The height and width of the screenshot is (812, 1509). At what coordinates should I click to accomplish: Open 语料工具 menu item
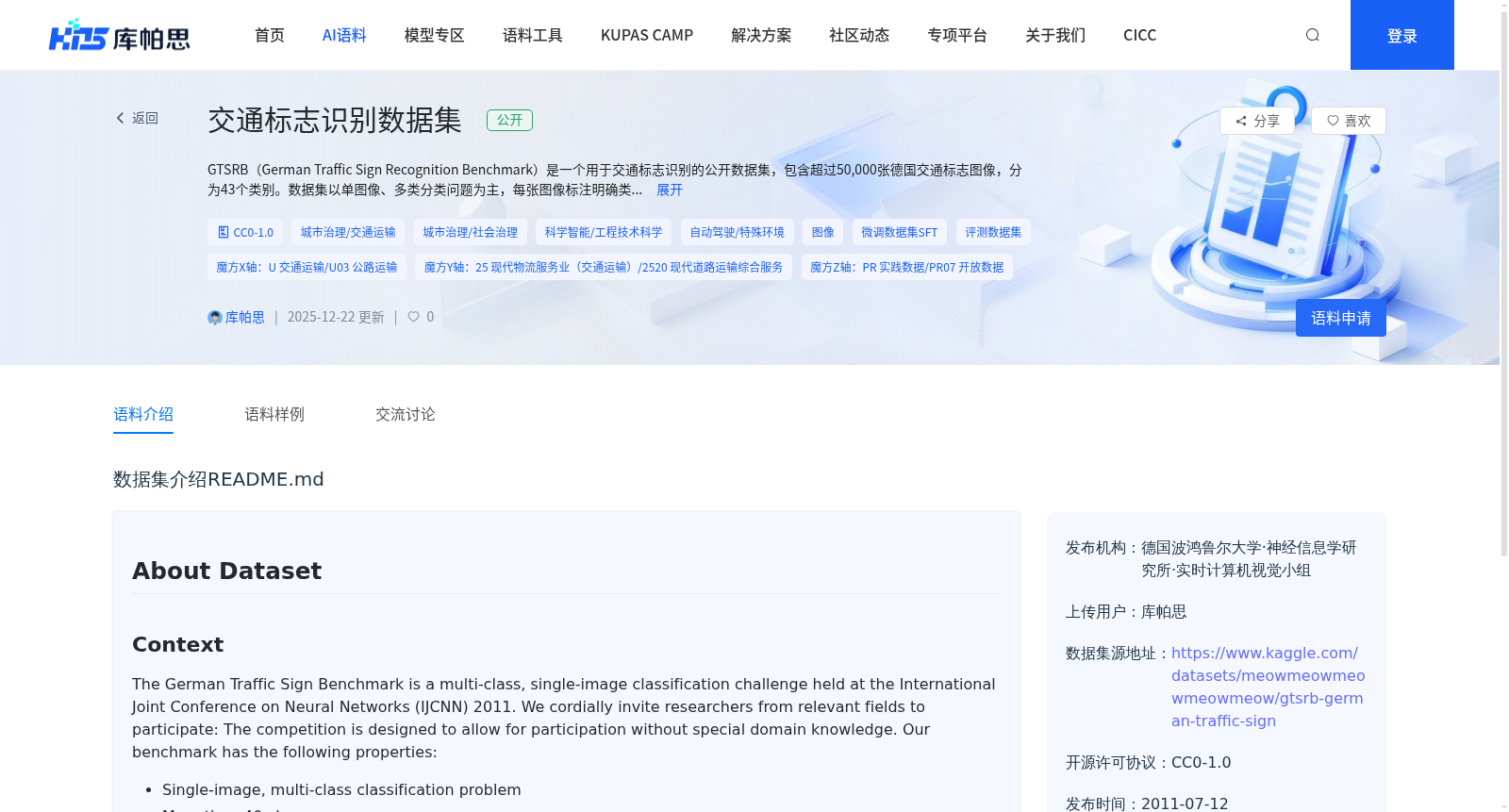532,35
